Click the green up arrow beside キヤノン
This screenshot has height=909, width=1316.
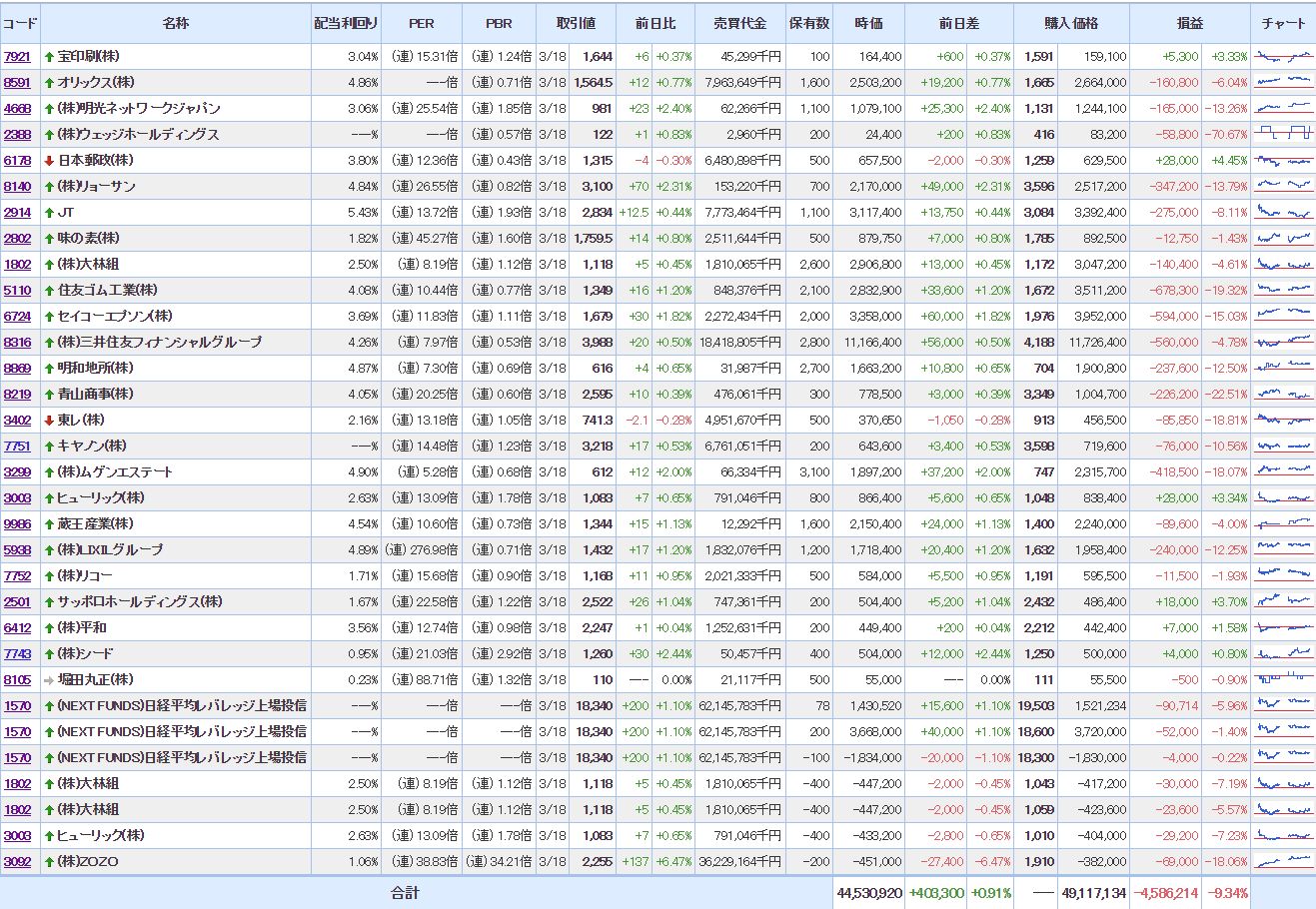pos(48,446)
